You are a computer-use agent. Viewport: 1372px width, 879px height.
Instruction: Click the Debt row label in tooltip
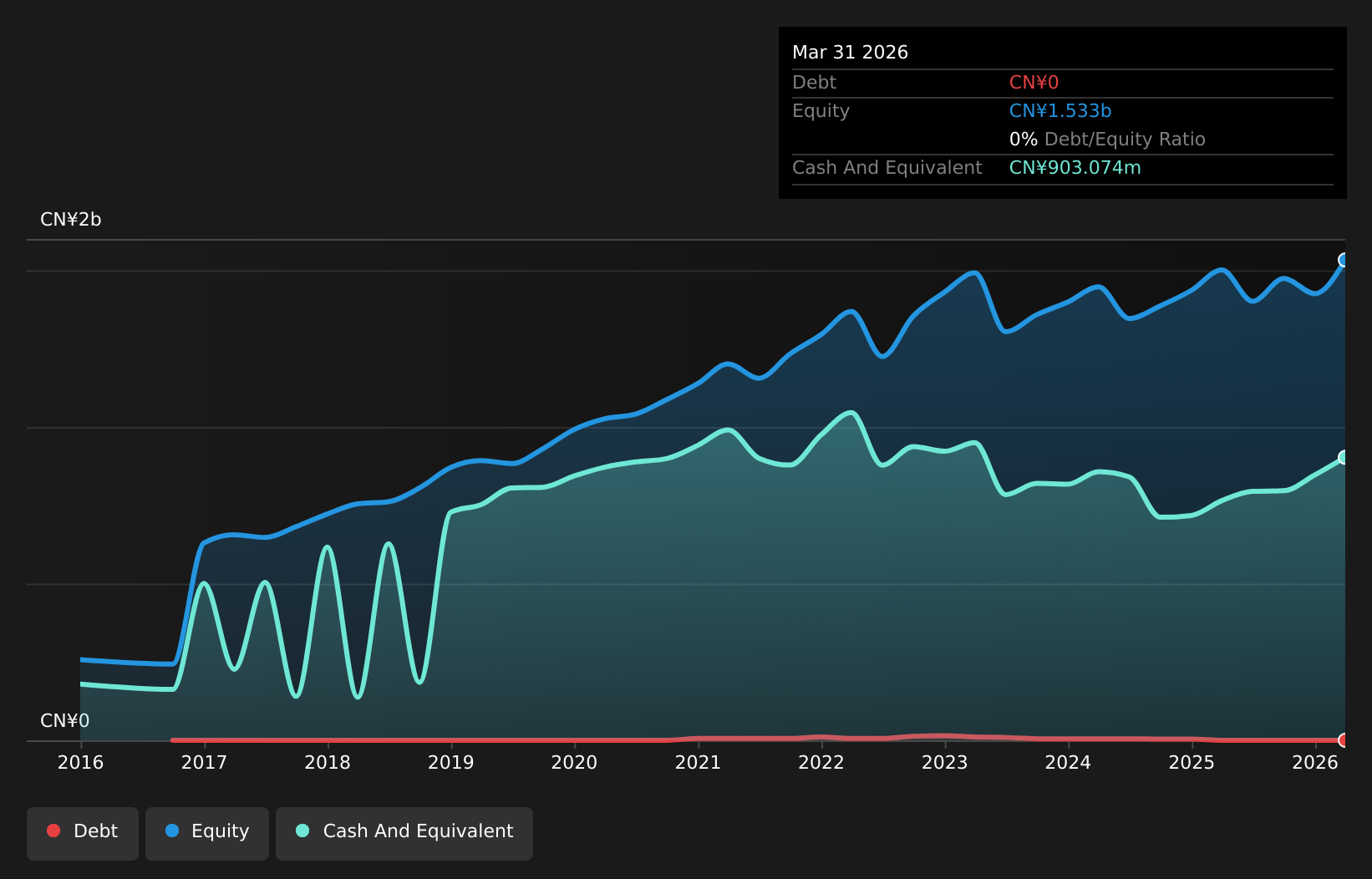click(x=814, y=83)
